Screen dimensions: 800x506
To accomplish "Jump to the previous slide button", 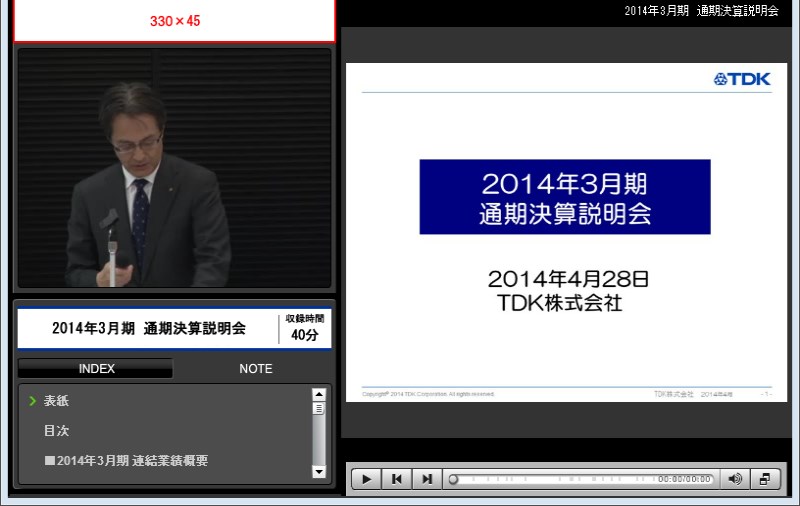I will pos(396,479).
